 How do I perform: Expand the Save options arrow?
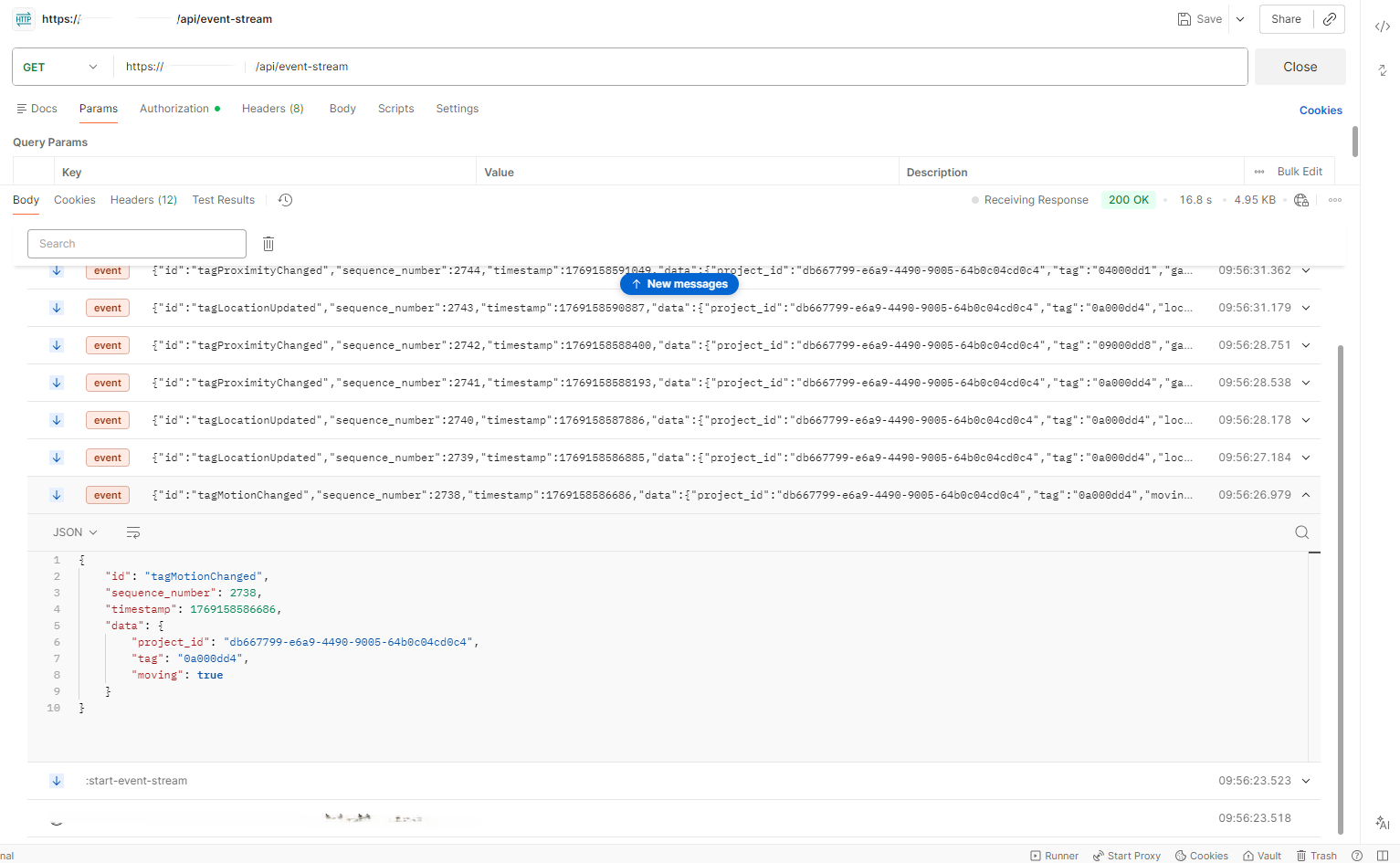[x=1240, y=19]
